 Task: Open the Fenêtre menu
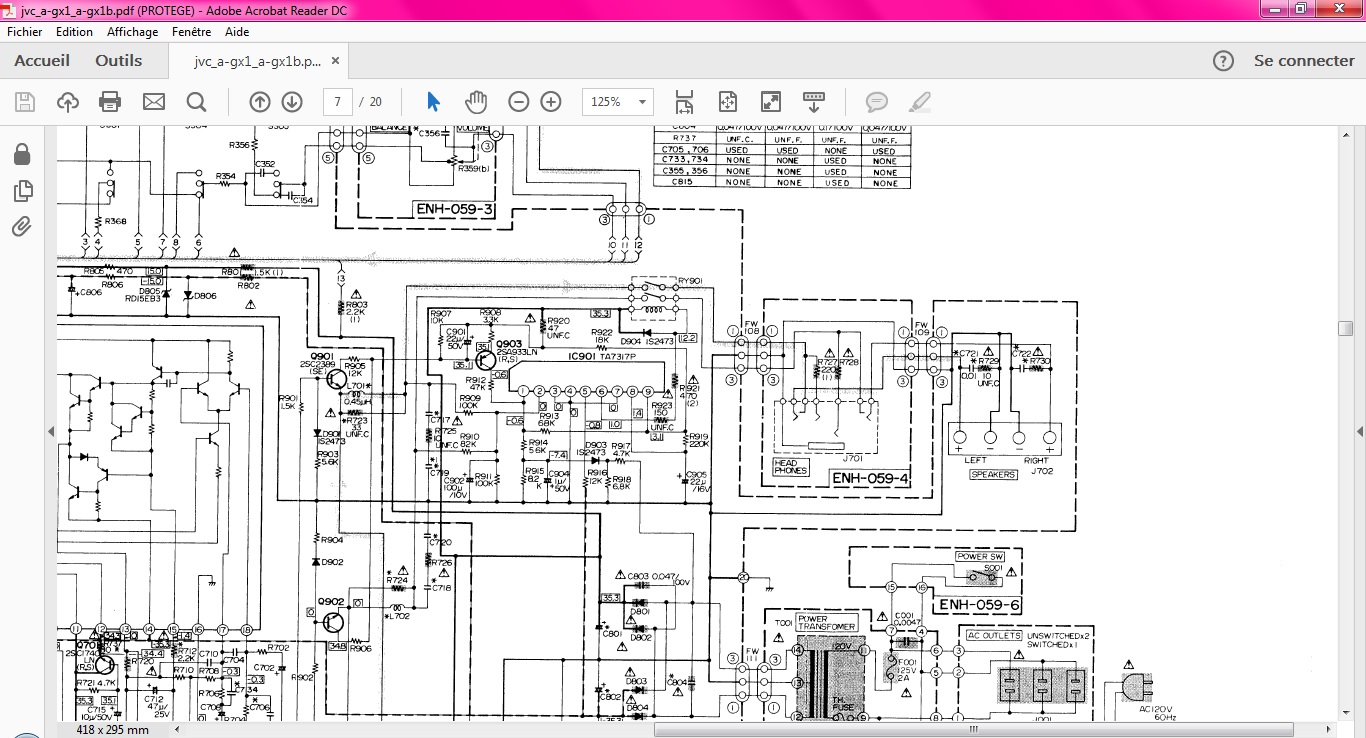pyautogui.click(x=191, y=32)
